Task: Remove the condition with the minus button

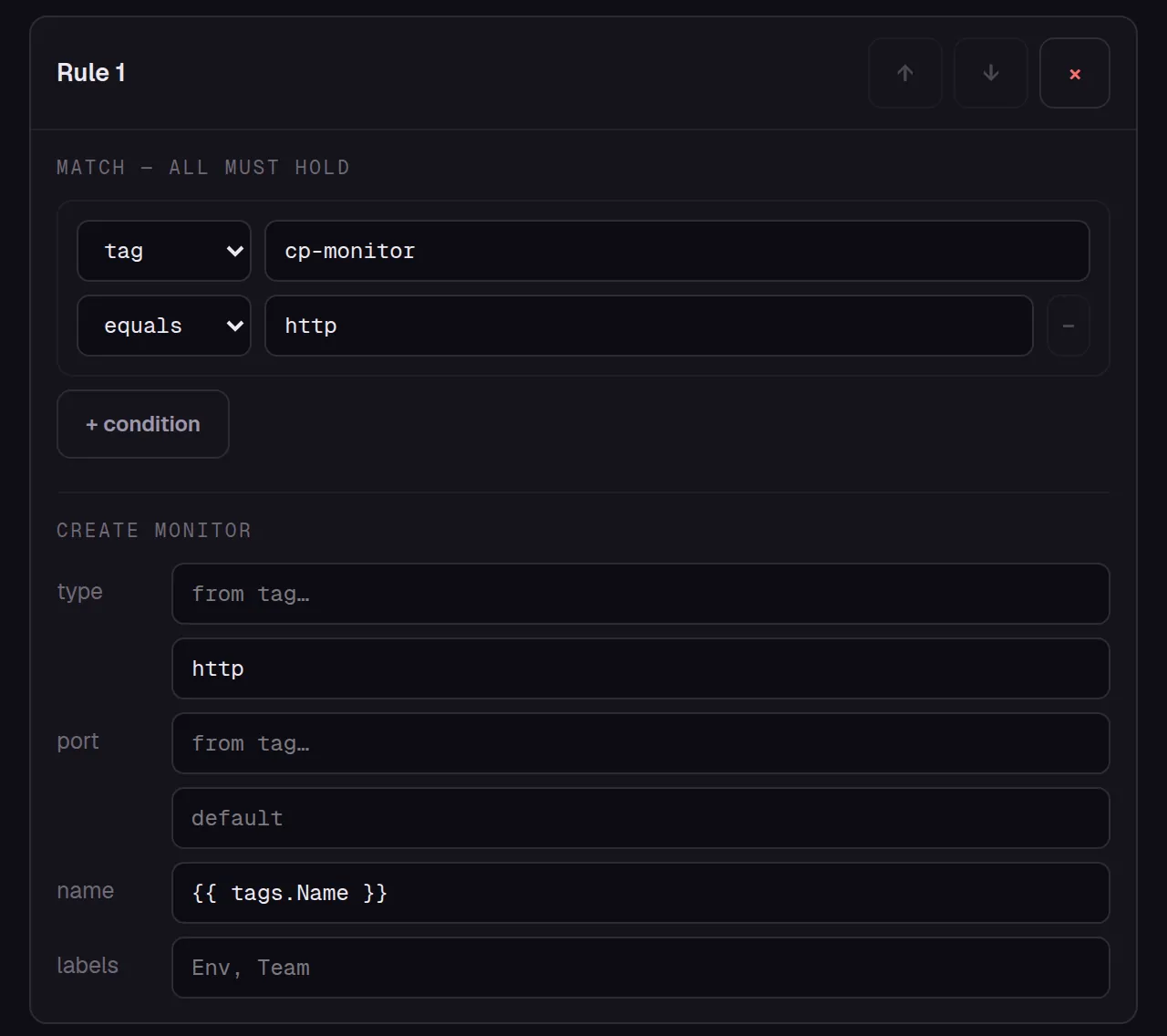Action: point(1069,326)
